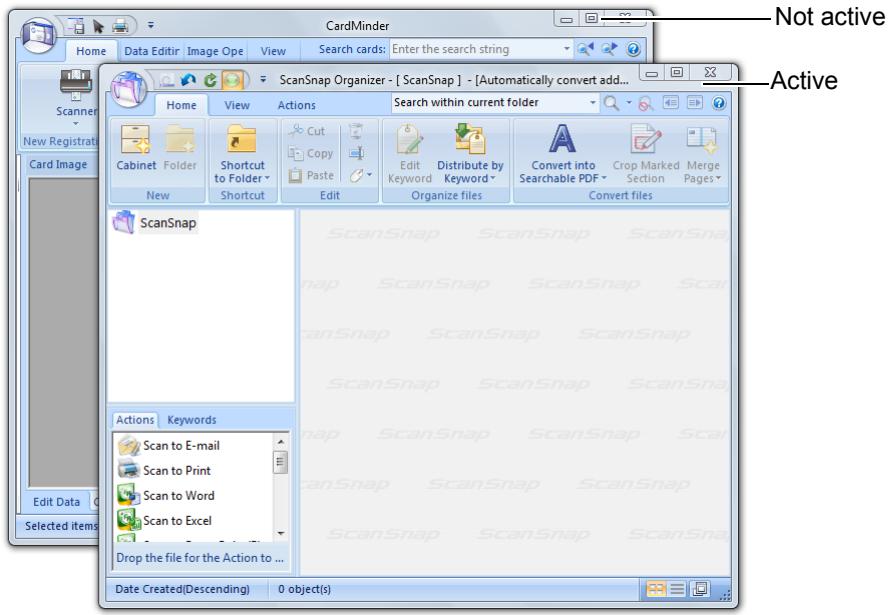
Task: Choose Scan to Print action
Action: point(164,470)
